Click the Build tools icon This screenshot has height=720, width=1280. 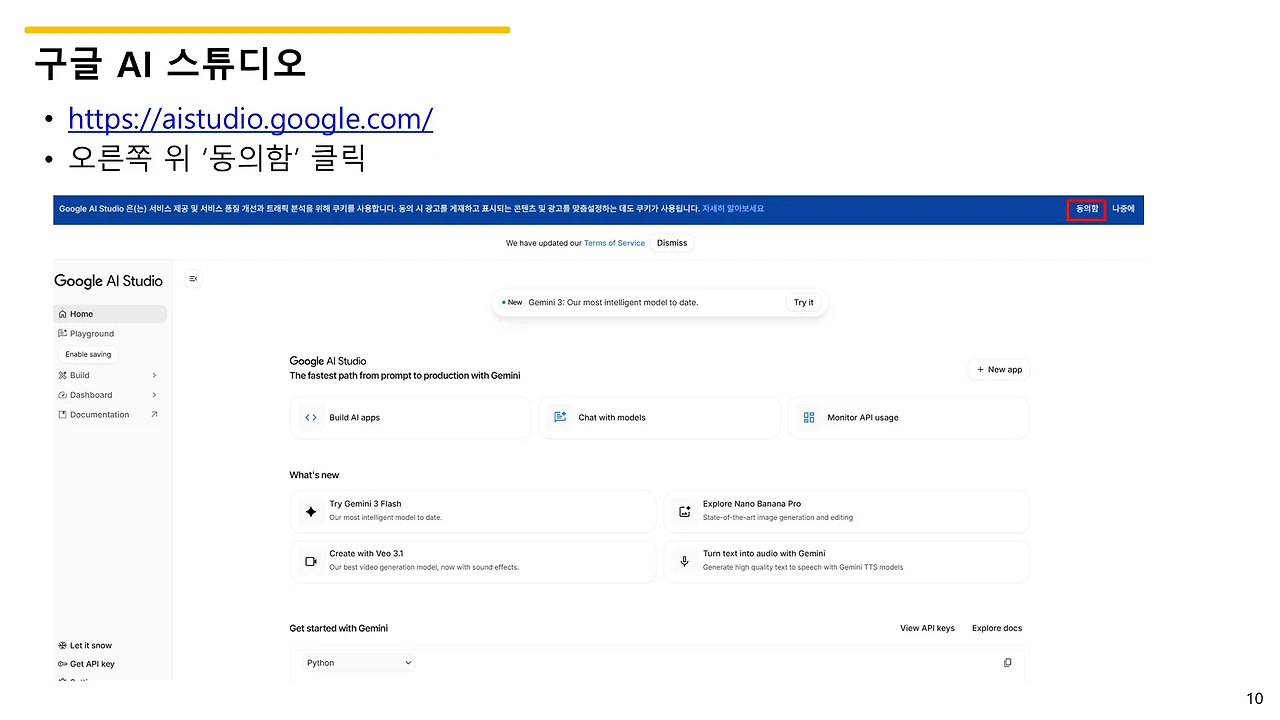coord(62,375)
